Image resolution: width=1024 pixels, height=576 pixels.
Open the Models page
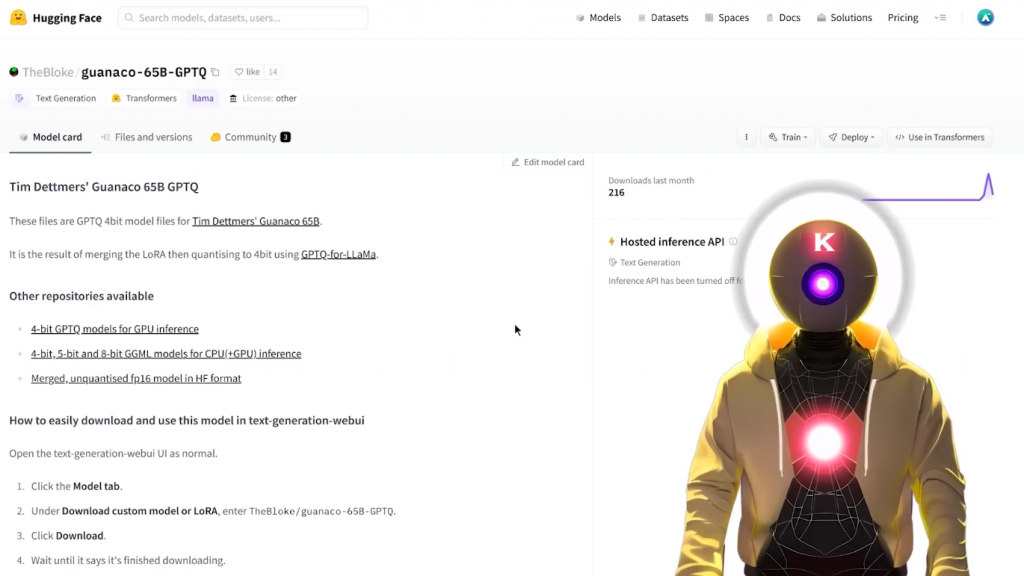(598, 18)
